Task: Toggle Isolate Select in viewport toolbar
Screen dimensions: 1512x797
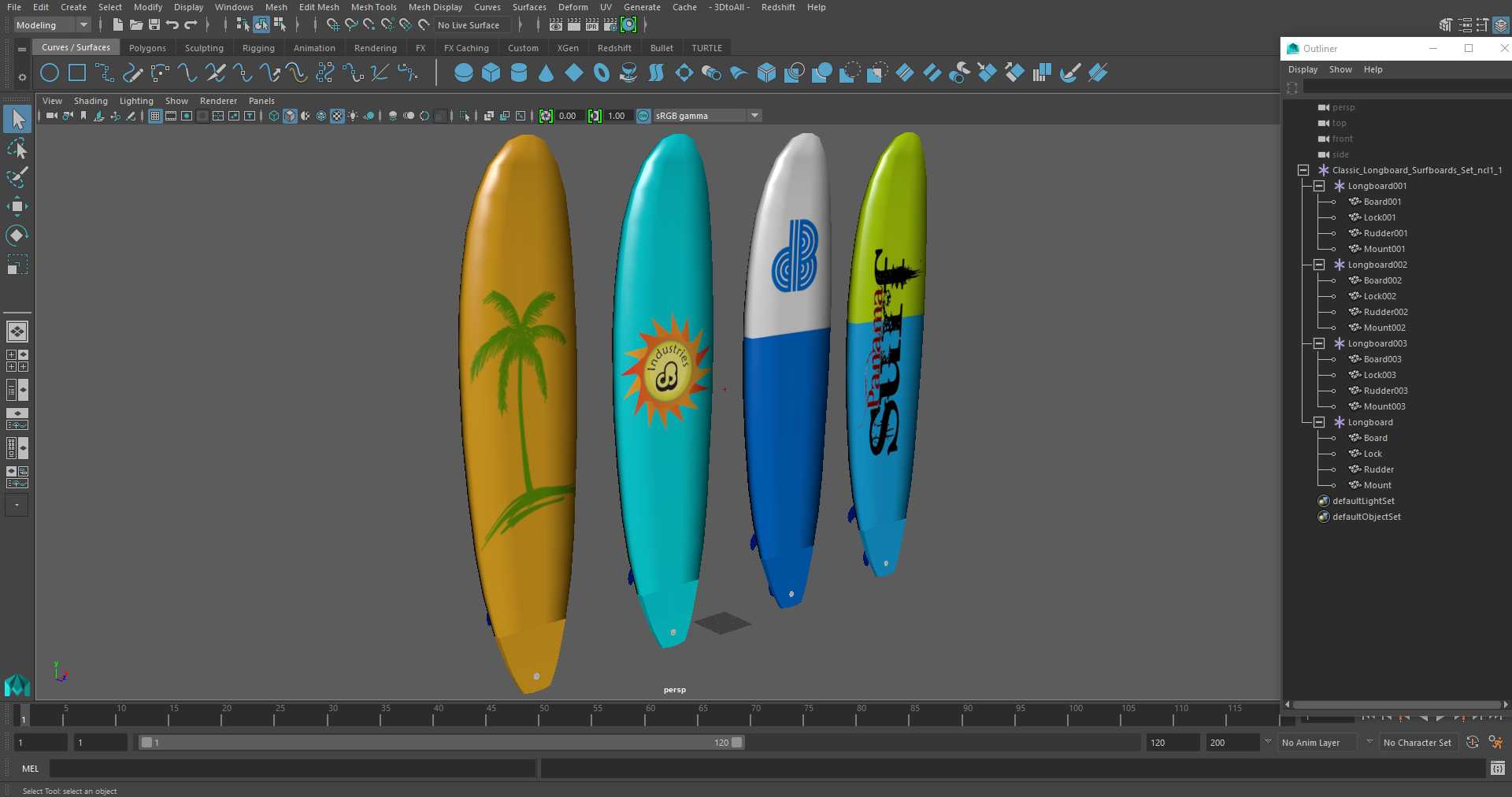Action: (465, 116)
